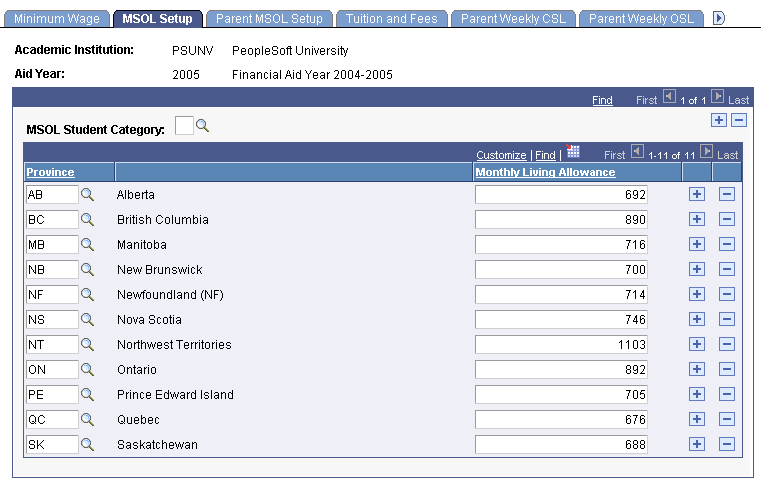Viewport: 761px width, 484px height.
Task: Click the Nova Scotia allowance input field
Action: tap(561, 320)
